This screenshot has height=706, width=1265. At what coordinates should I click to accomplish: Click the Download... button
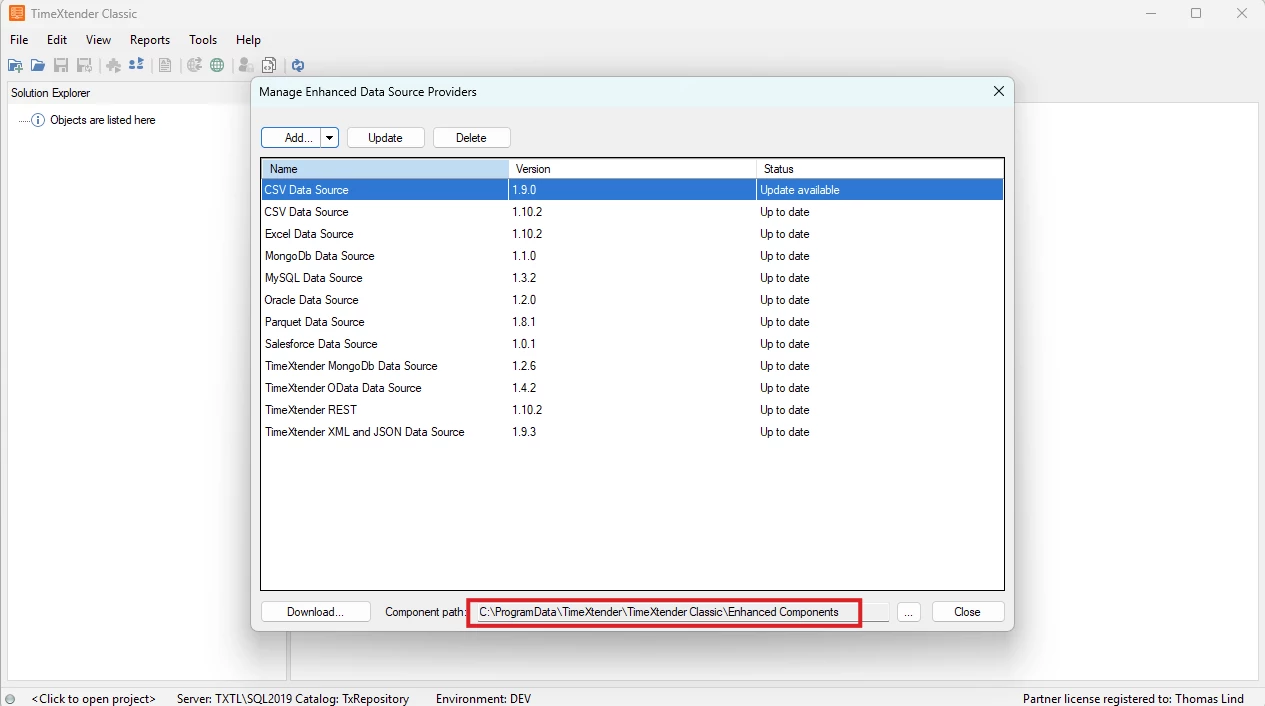coord(315,612)
